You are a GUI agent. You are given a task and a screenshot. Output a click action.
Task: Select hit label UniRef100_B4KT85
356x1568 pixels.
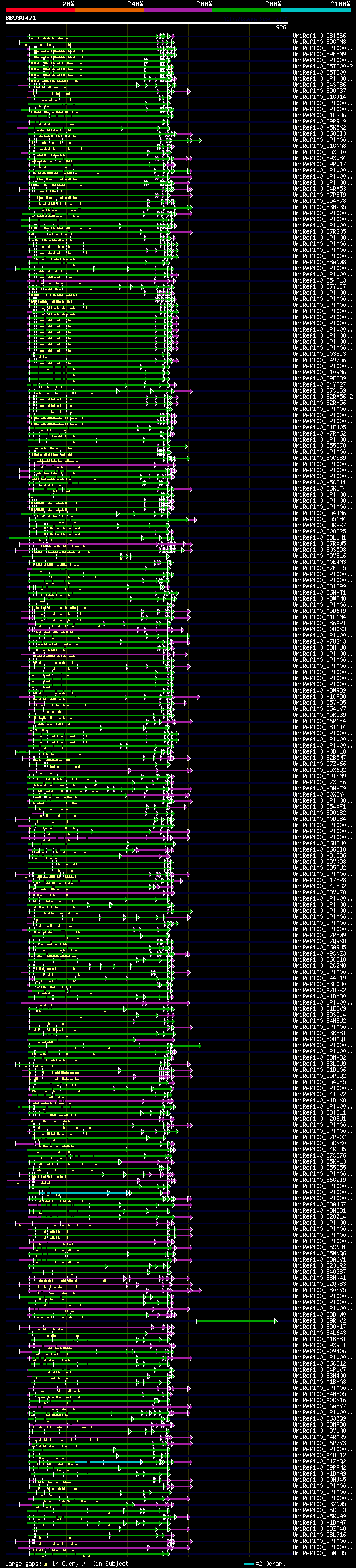(319, 1150)
